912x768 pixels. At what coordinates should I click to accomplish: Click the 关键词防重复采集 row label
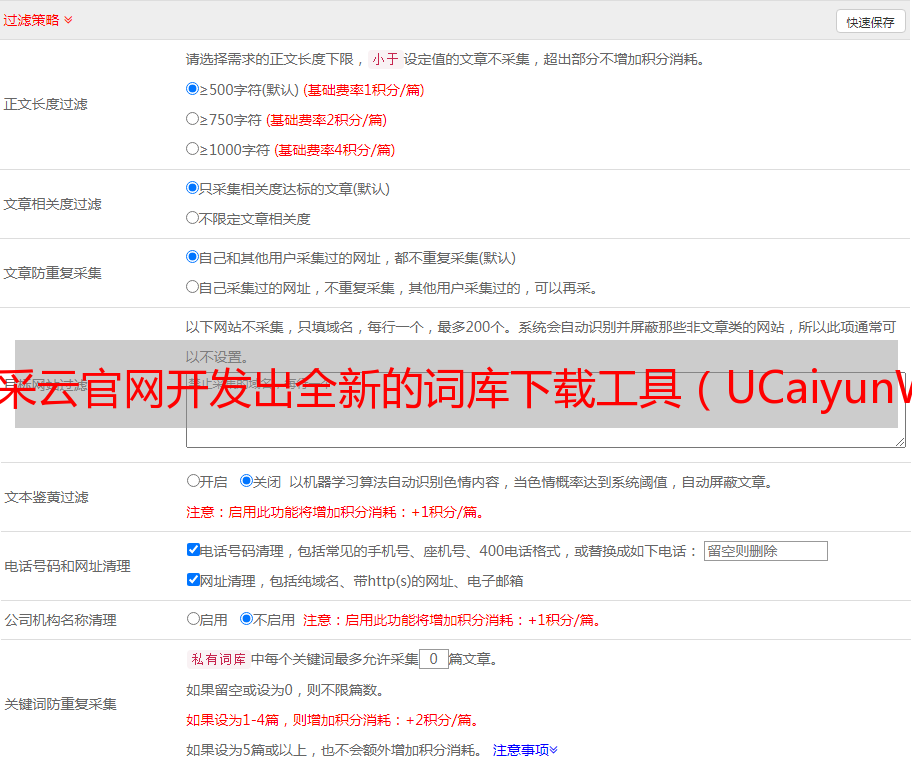coord(60,704)
